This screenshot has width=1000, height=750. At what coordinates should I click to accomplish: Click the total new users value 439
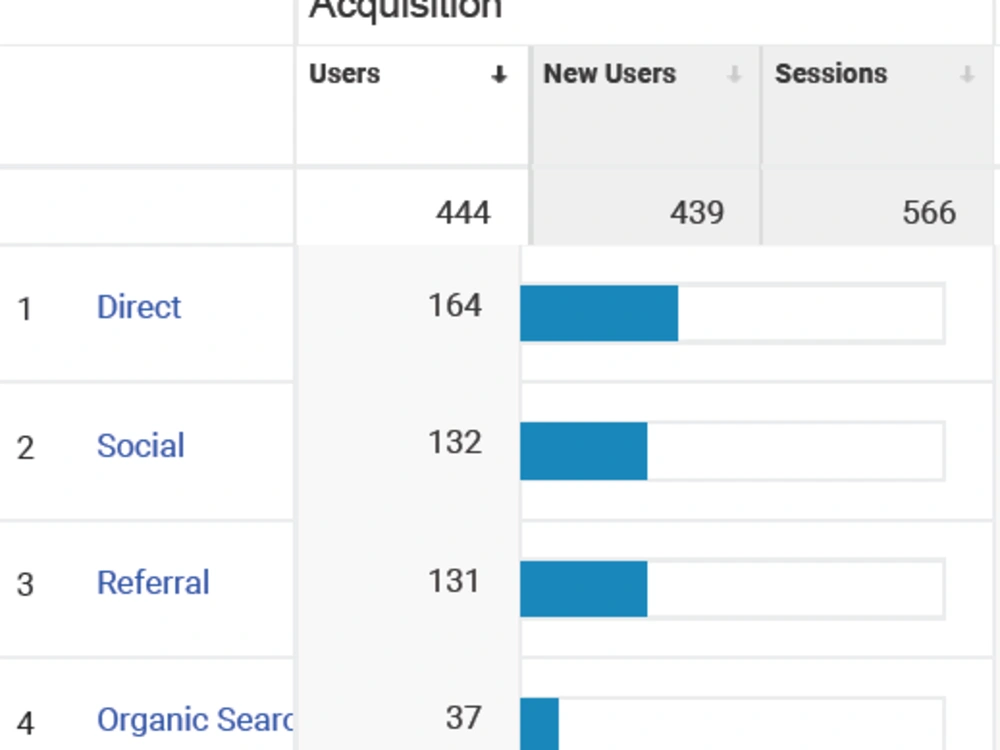point(697,212)
